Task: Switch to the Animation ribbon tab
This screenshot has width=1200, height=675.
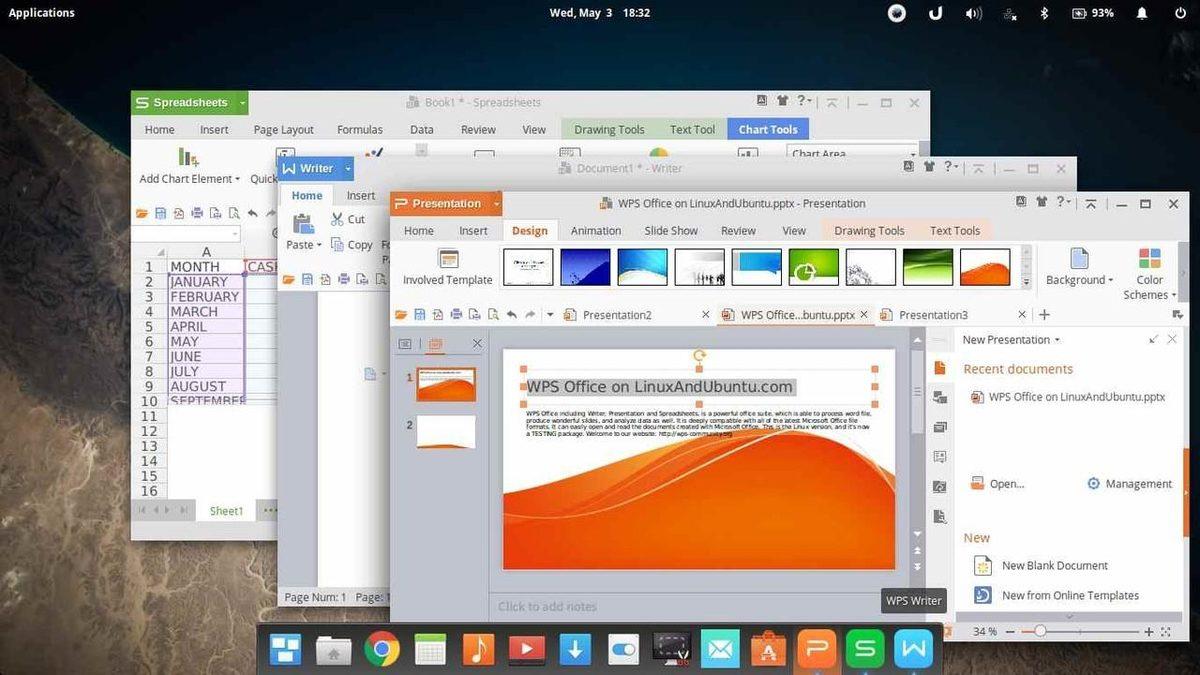Action: coord(595,230)
